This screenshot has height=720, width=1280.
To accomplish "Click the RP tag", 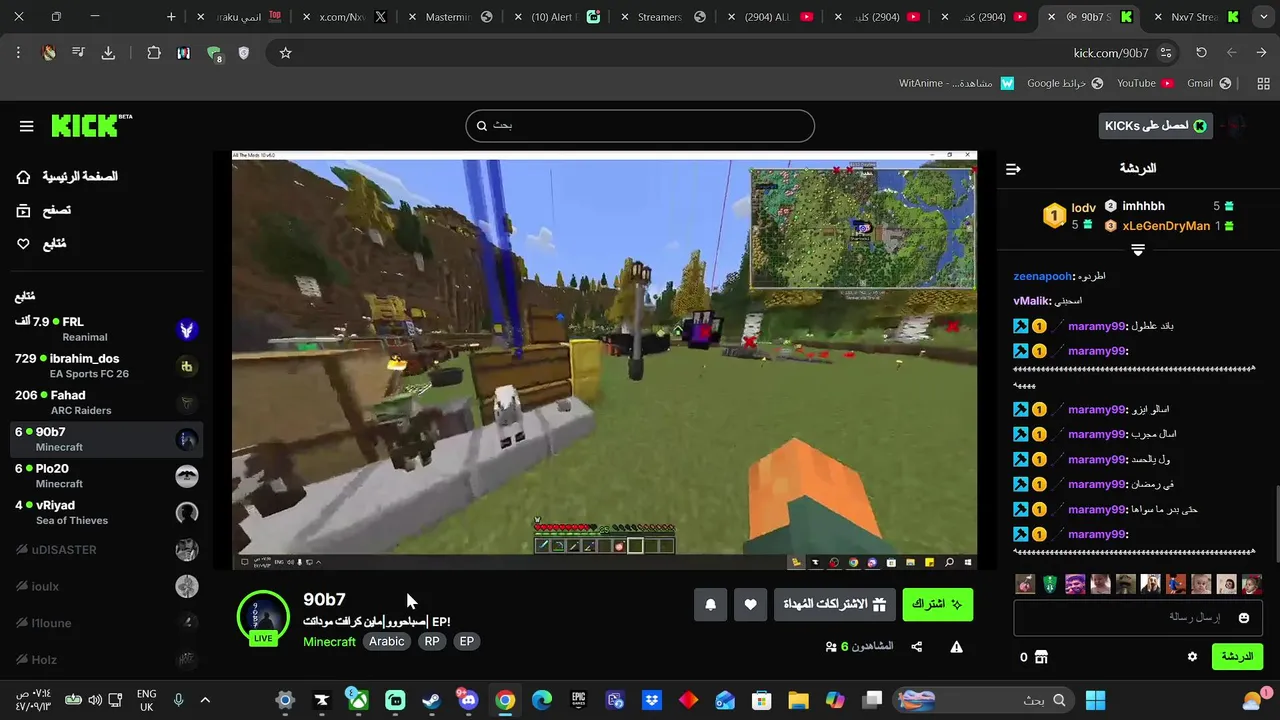I will tap(432, 642).
